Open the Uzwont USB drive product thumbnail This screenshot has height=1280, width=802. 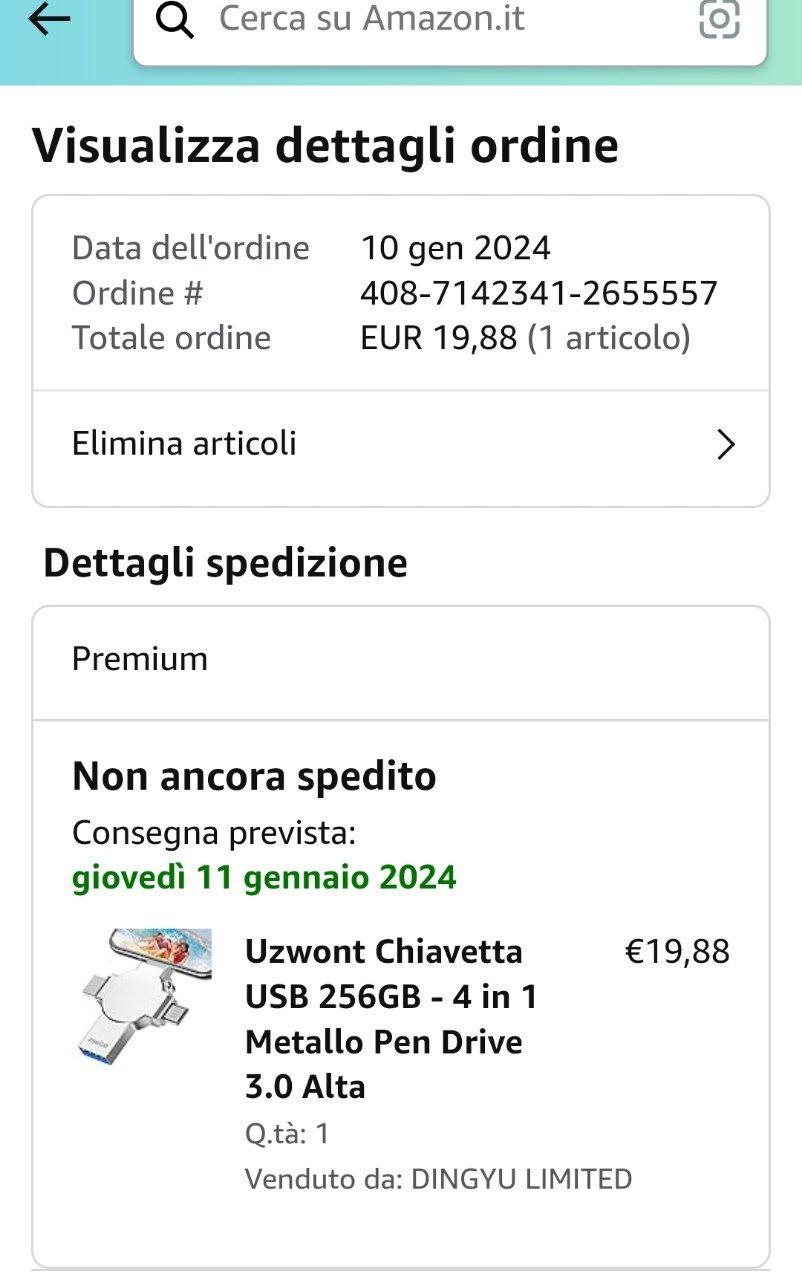click(146, 996)
